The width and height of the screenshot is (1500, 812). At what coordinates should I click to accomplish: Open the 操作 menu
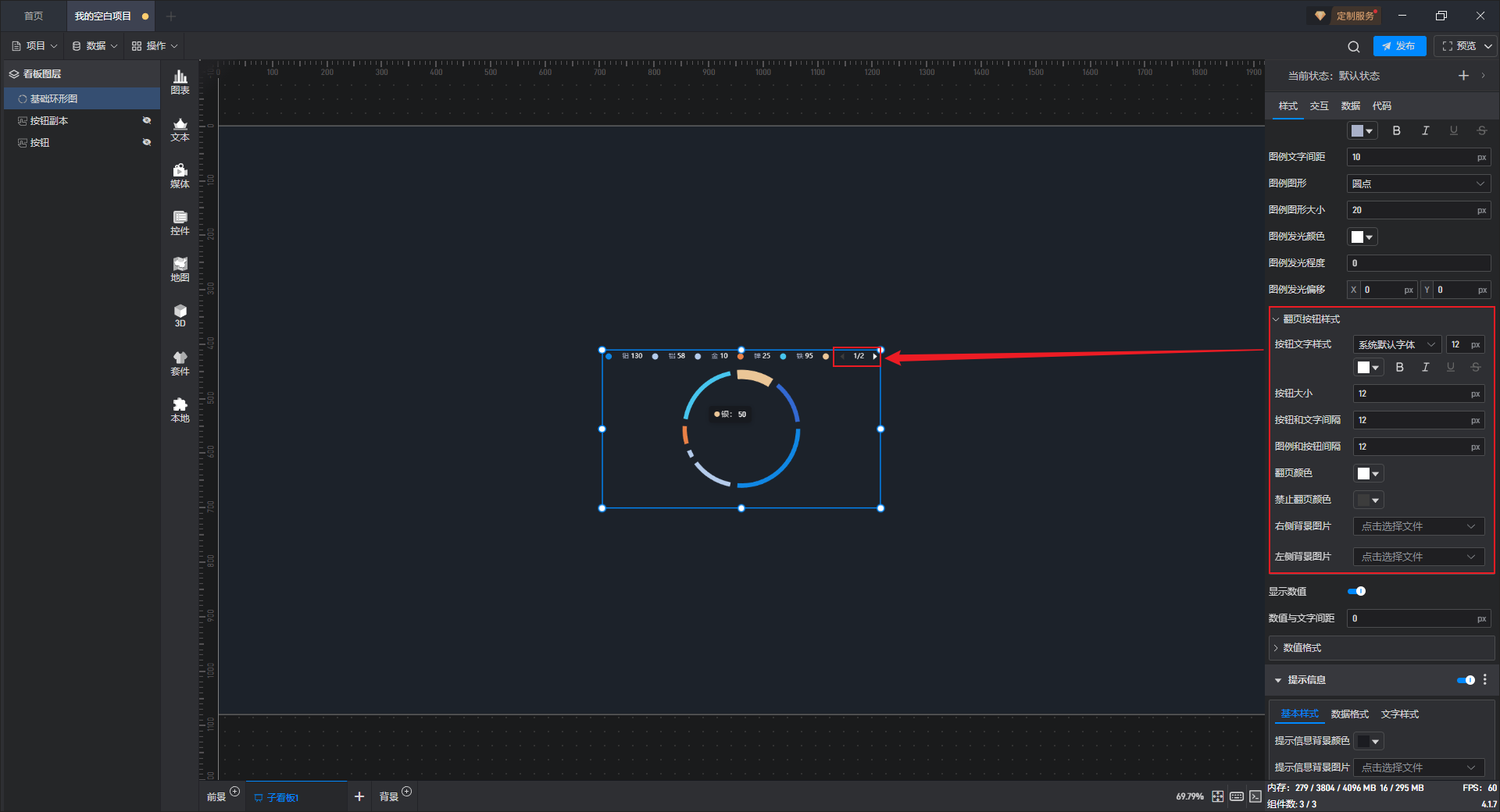[x=155, y=46]
